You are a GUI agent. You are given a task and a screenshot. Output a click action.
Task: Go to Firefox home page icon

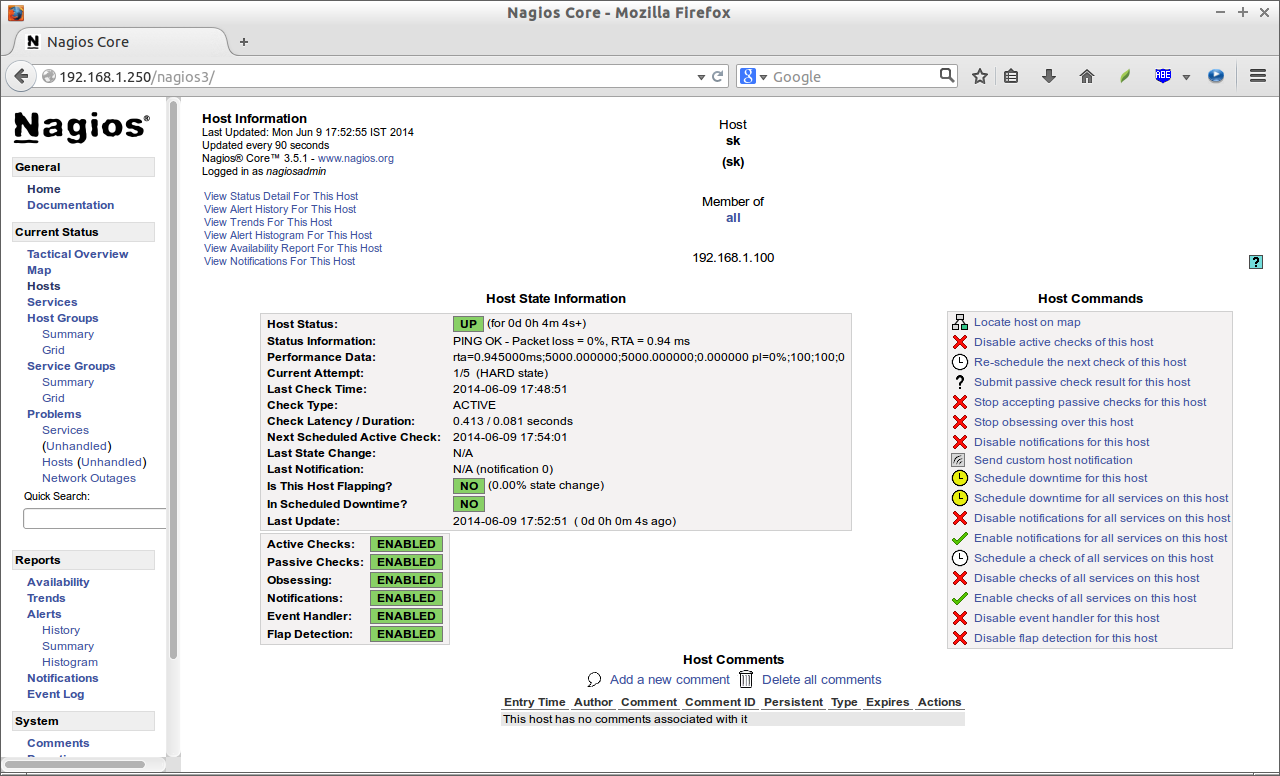[1087, 76]
